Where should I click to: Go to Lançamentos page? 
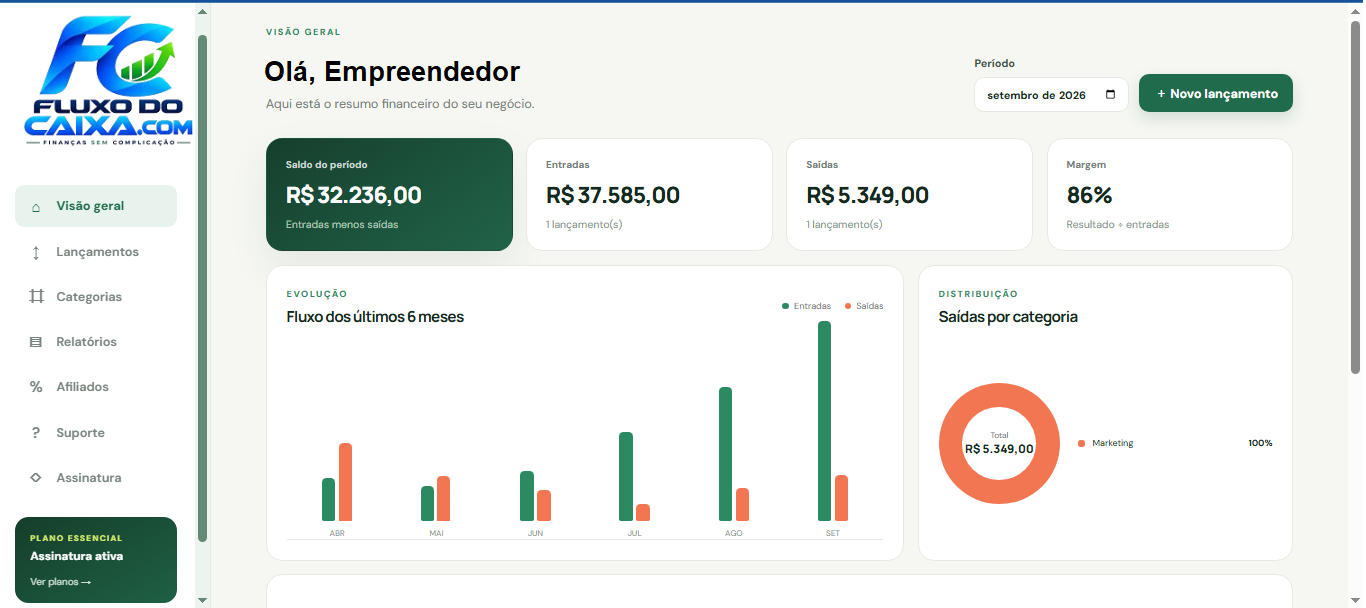tap(96, 252)
